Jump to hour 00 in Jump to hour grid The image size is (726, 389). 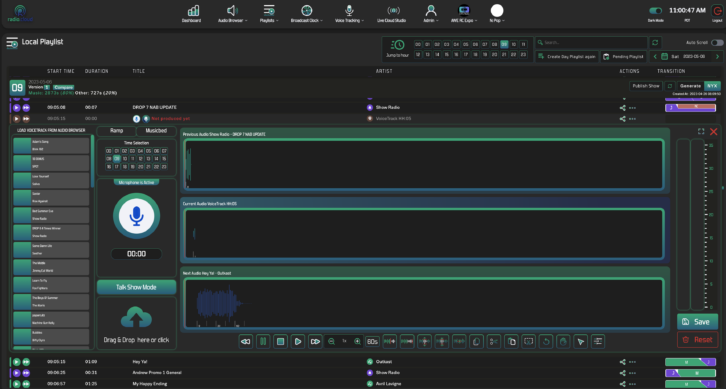click(x=418, y=44)
